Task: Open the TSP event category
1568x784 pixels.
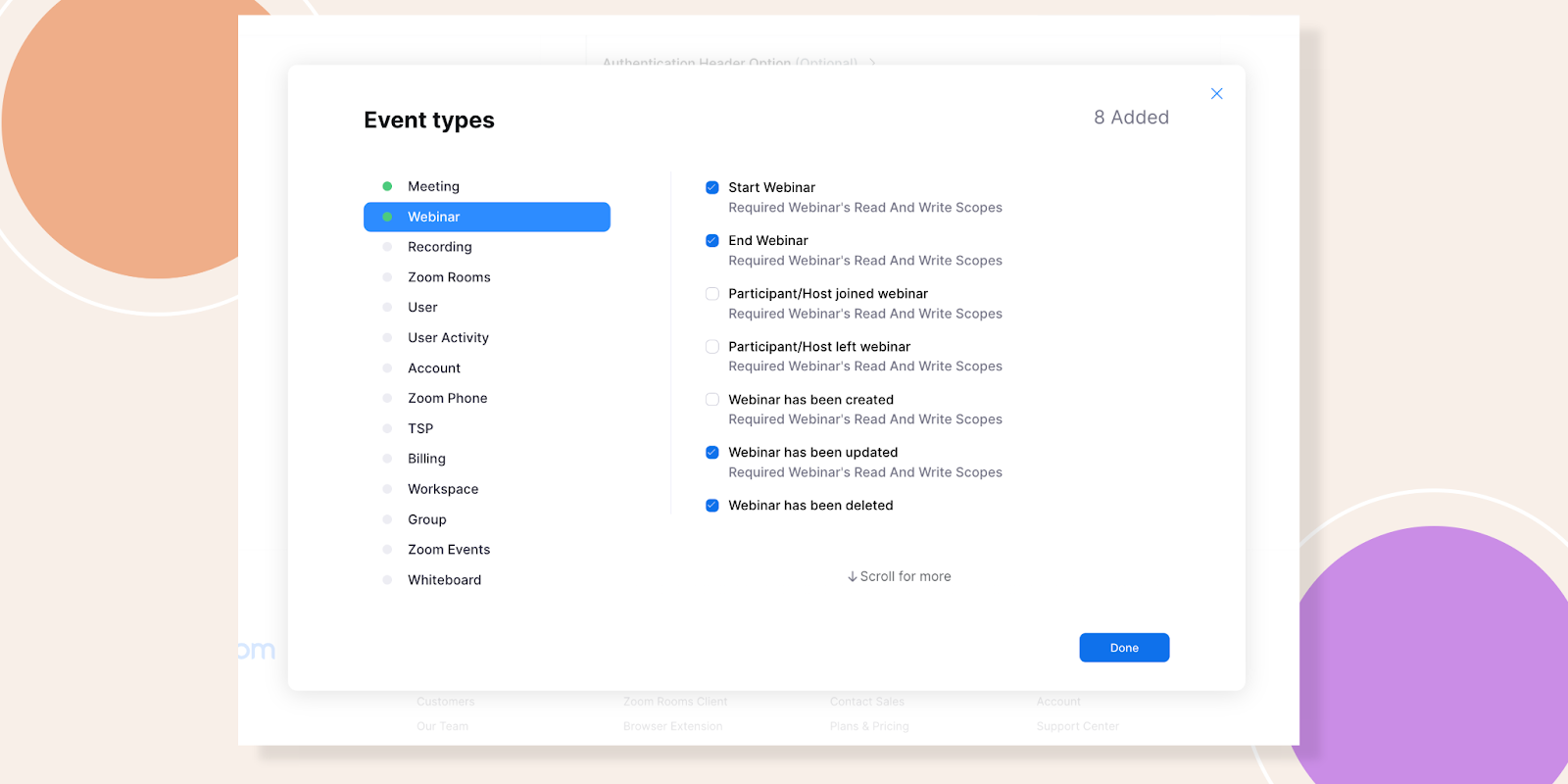Action: pos(487,428)
